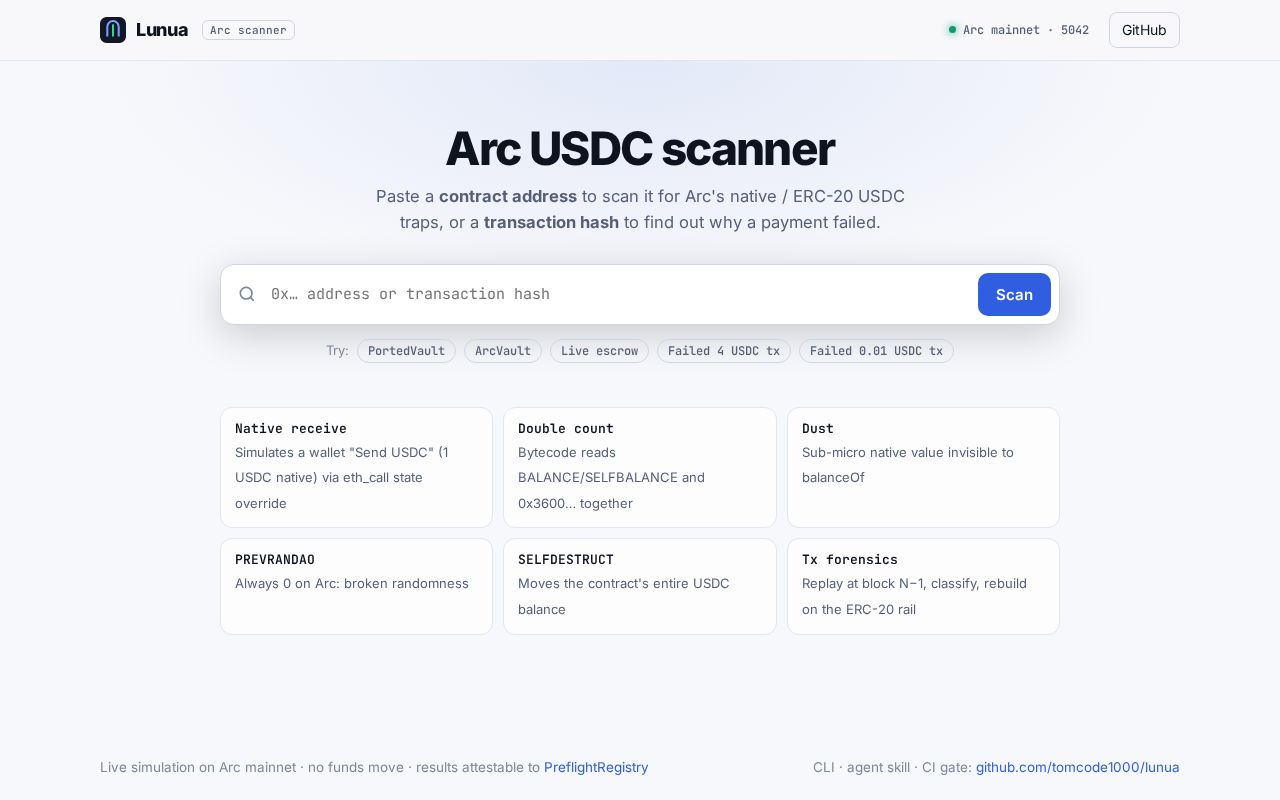This screenshot has height=800, width=1280.
Task: Select the Native receive card
Action: click(x=356, y=467)
